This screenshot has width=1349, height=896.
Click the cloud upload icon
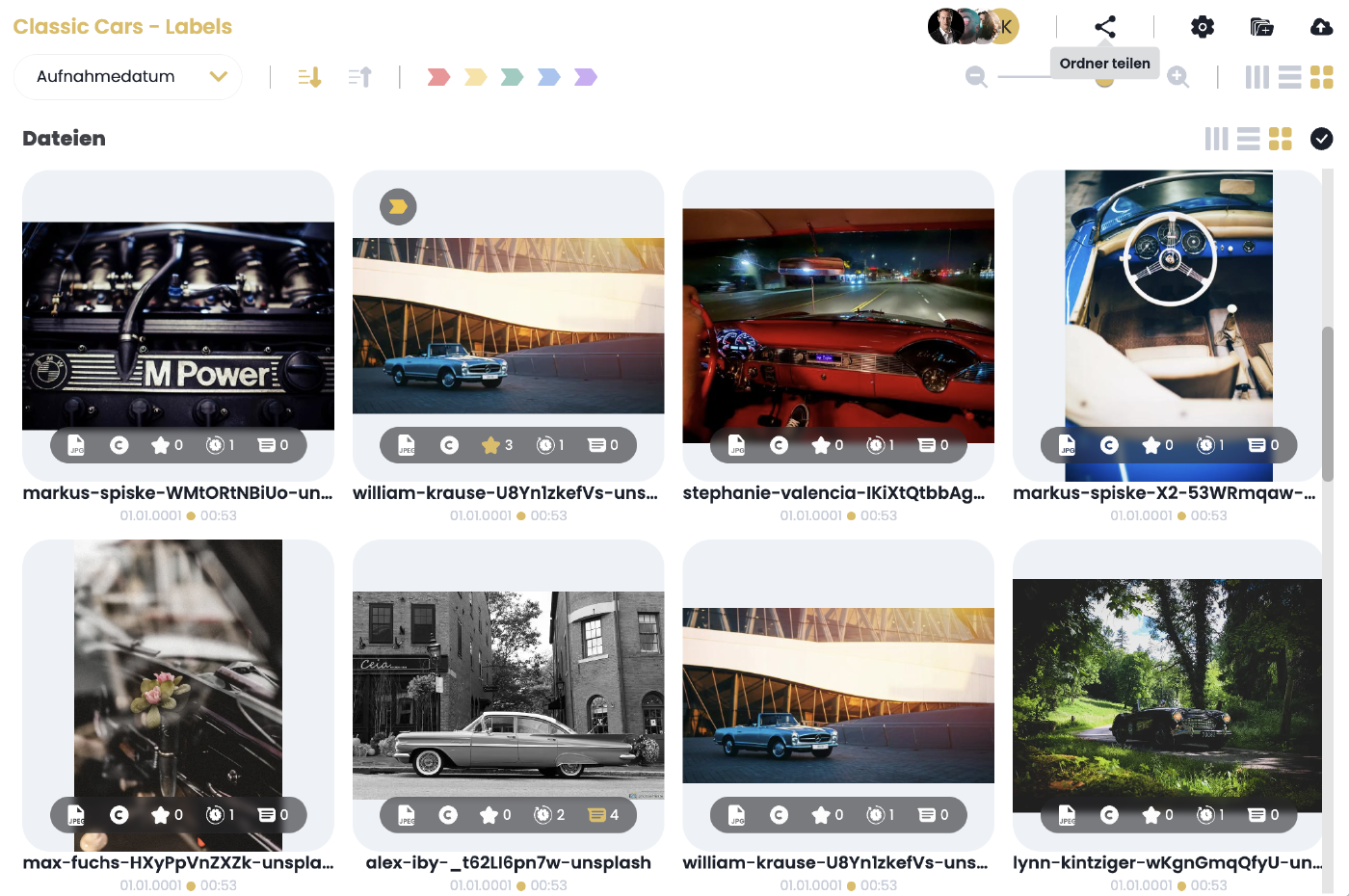(x=1322, y=27)
